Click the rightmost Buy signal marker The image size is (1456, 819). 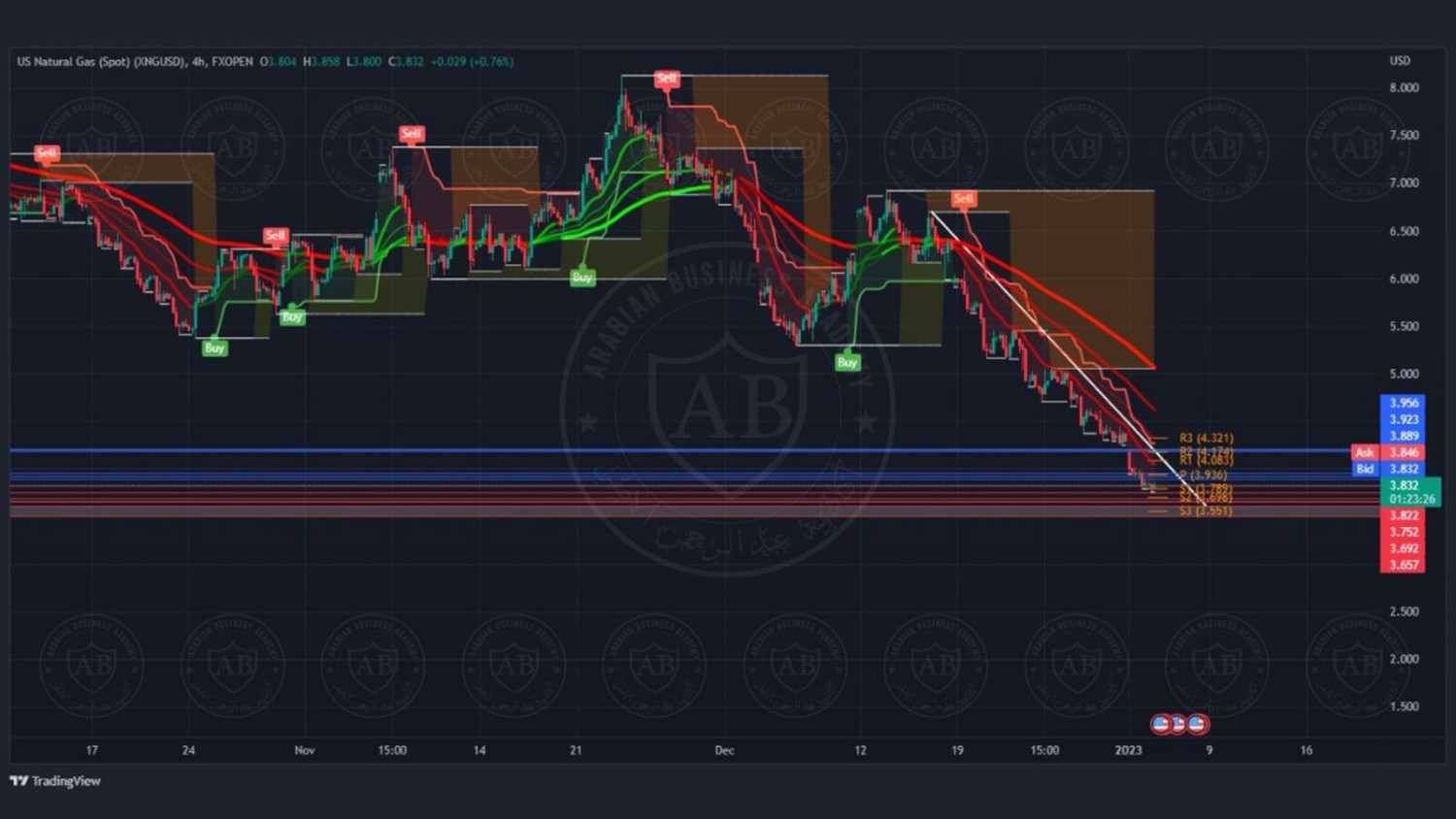[x=847, y=362]
